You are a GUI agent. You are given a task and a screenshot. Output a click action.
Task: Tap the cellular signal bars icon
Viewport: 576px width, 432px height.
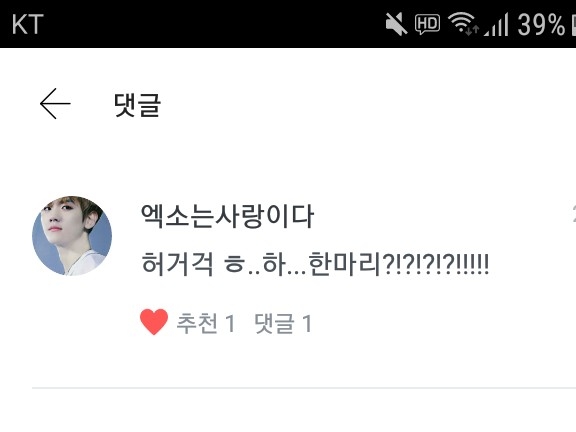(496, 24)
